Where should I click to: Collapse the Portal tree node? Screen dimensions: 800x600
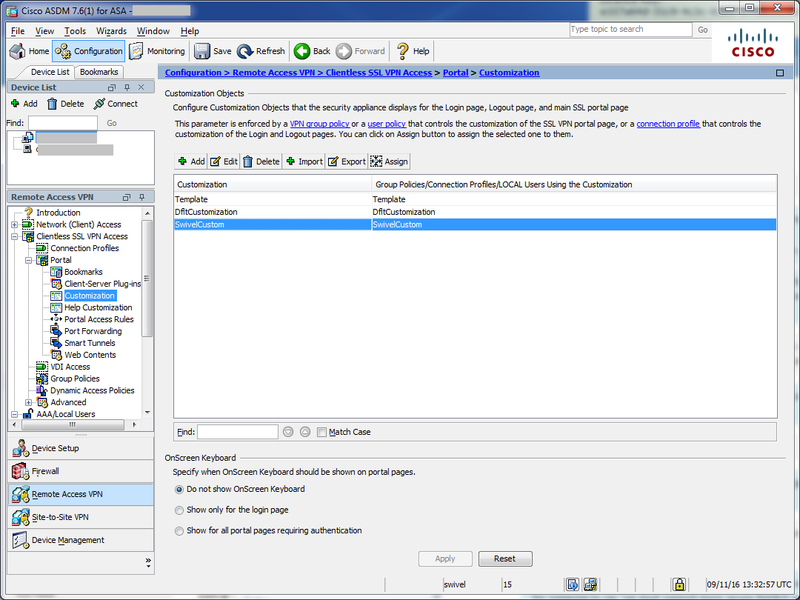point(29,260)
